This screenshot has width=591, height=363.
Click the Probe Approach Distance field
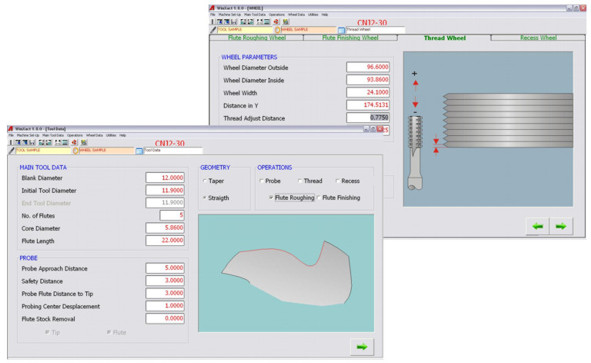tap(165, 268)
